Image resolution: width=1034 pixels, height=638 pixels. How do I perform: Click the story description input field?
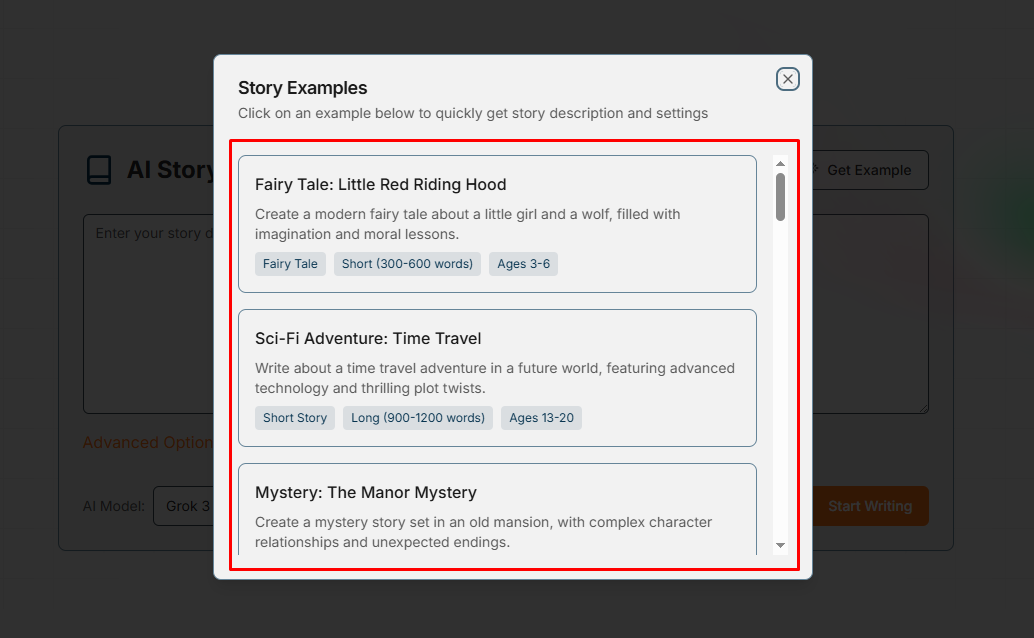148,314
